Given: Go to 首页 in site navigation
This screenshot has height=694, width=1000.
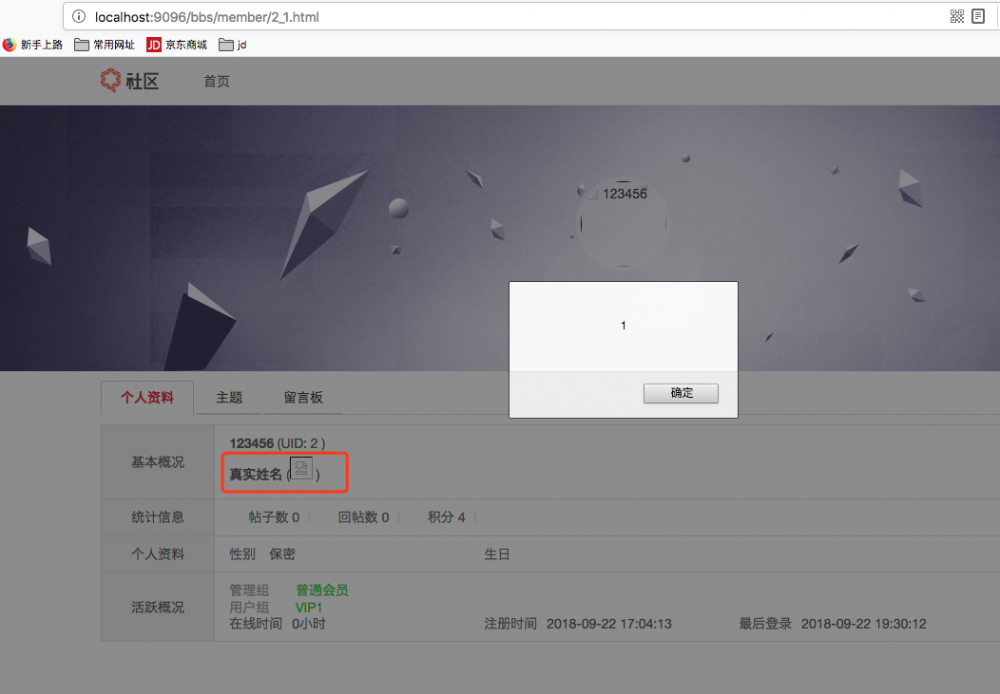Looking at the screenshot, I should pyautogui.click(x=216, y=81).
